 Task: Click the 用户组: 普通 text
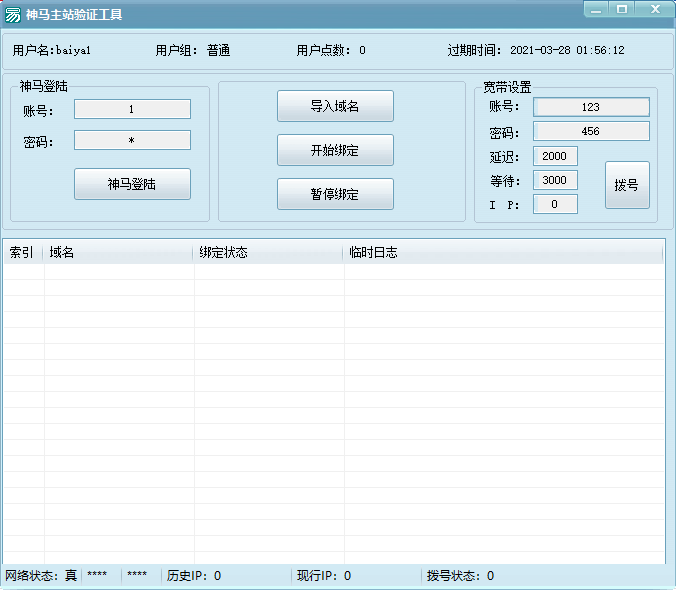(193, 50)
